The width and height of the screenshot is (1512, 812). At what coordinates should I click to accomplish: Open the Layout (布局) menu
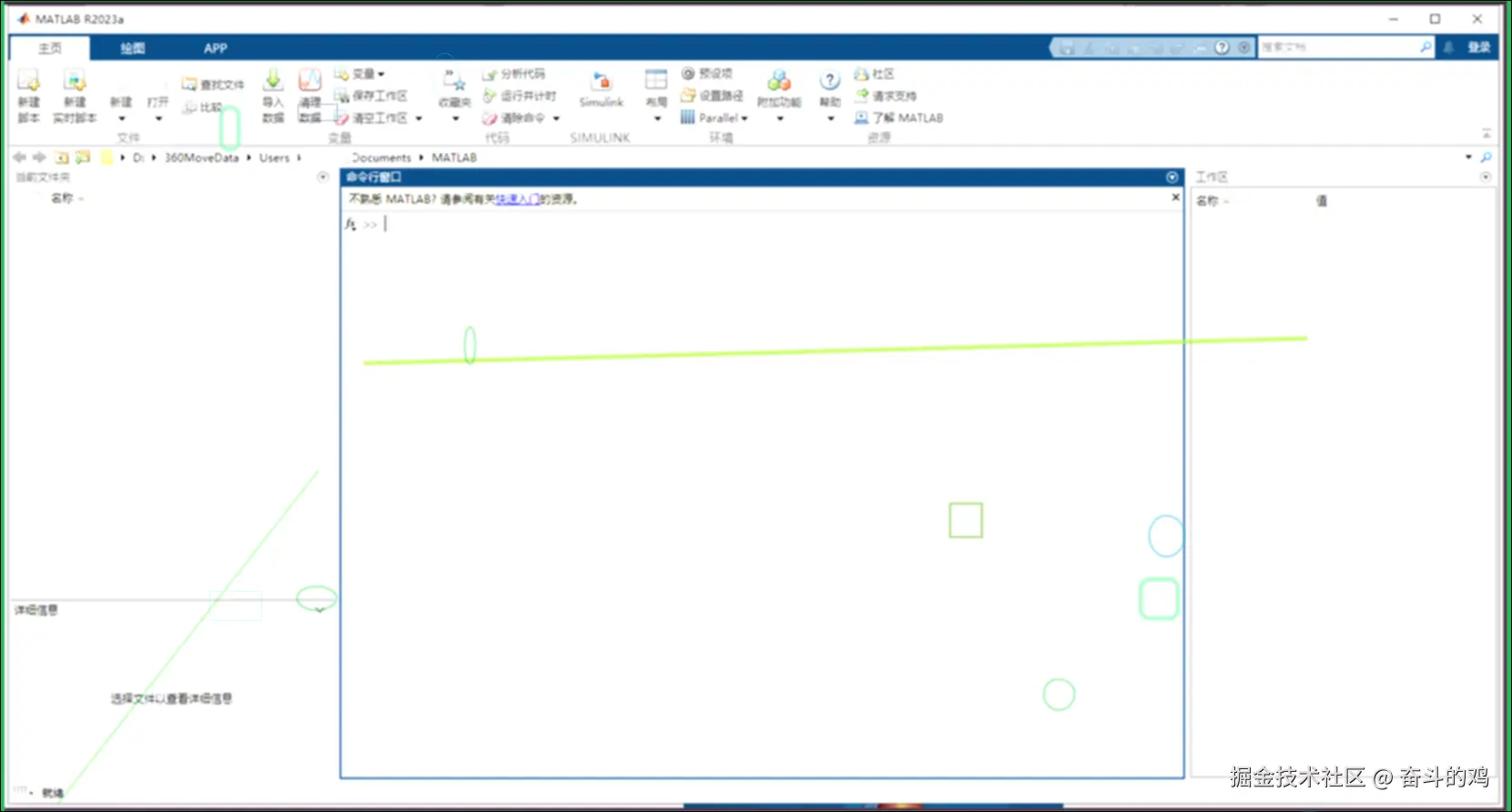(x=656, y=96)
